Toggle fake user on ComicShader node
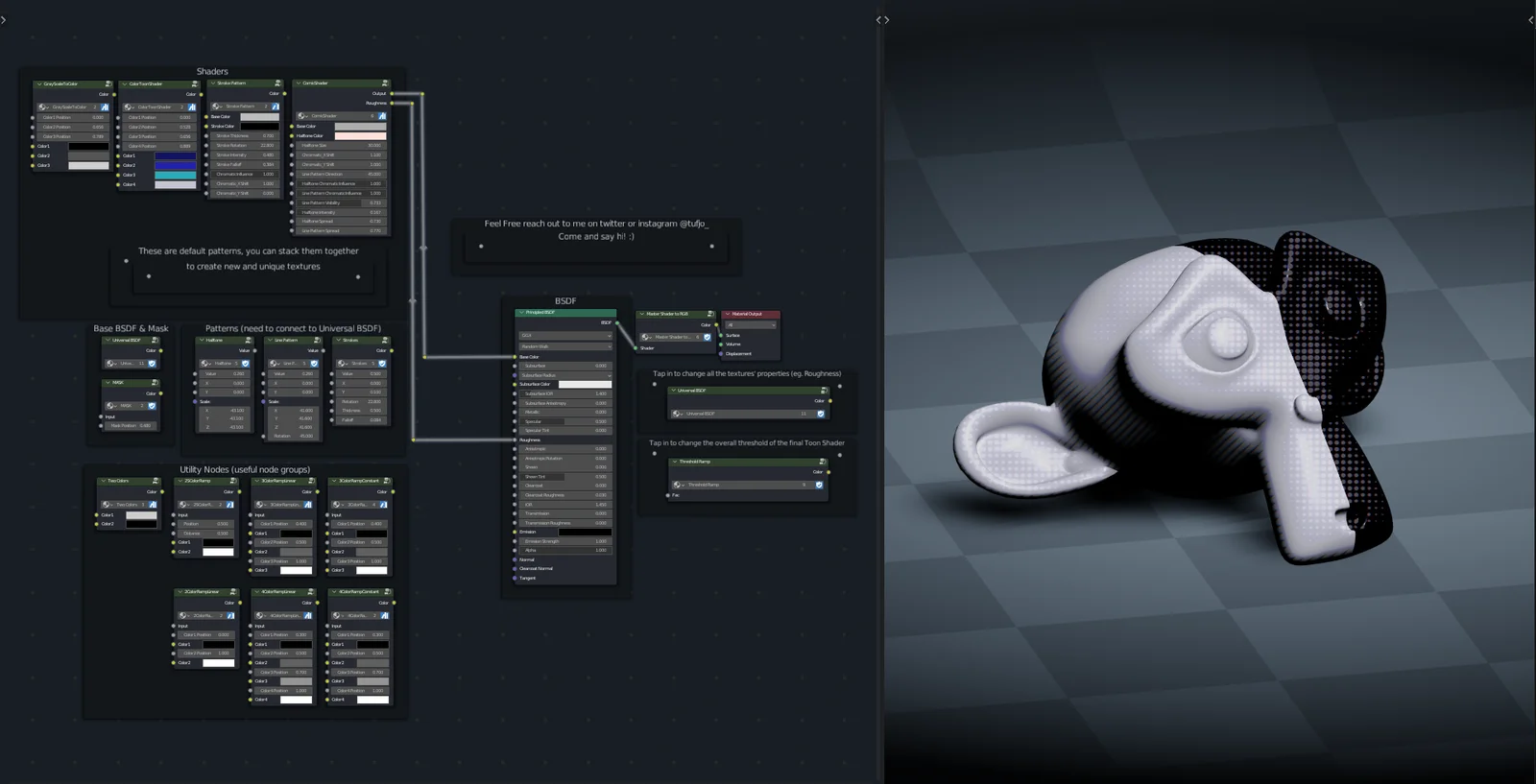 (x=382, y=116)
